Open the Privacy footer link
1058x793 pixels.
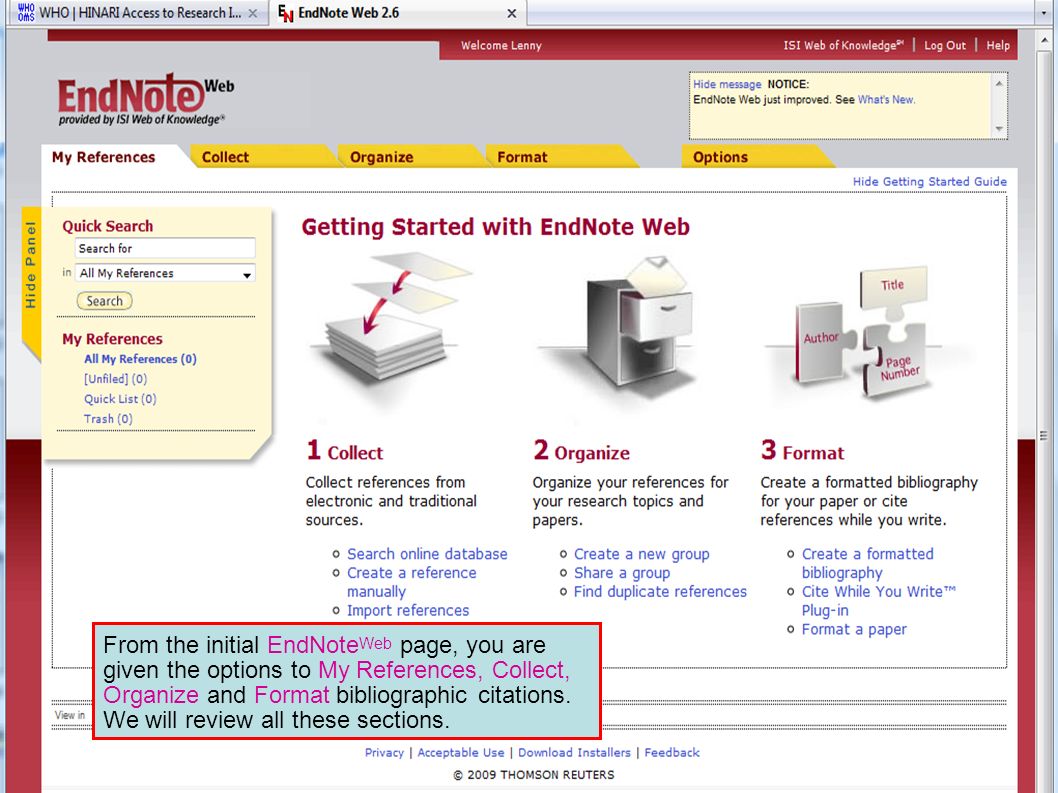pos(384,753)
